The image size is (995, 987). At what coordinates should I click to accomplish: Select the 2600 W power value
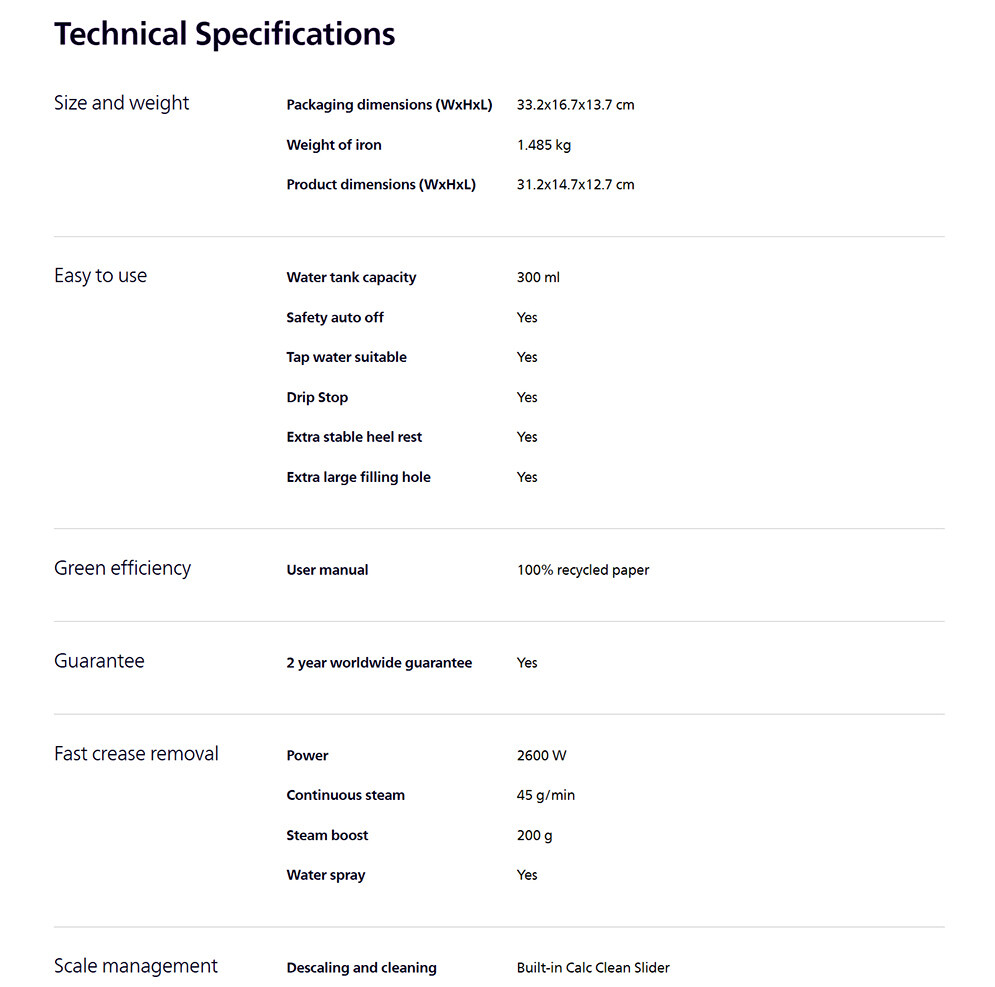541,756
